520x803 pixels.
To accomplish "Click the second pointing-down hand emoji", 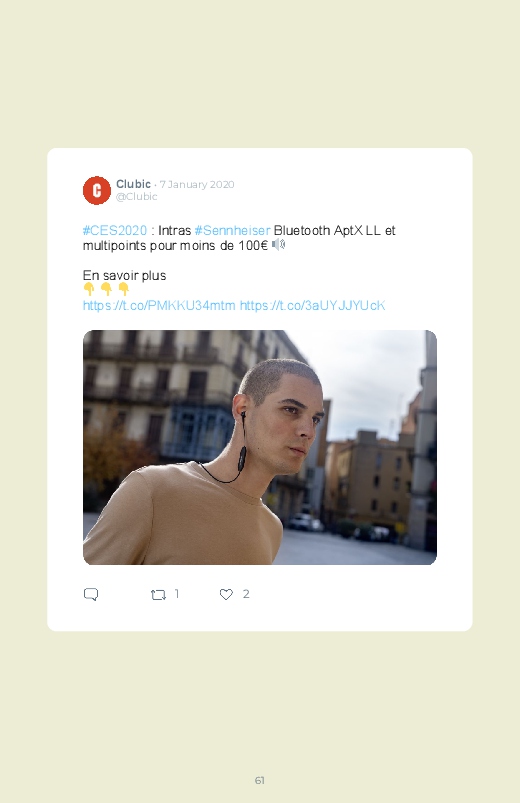I will (107, 289).
